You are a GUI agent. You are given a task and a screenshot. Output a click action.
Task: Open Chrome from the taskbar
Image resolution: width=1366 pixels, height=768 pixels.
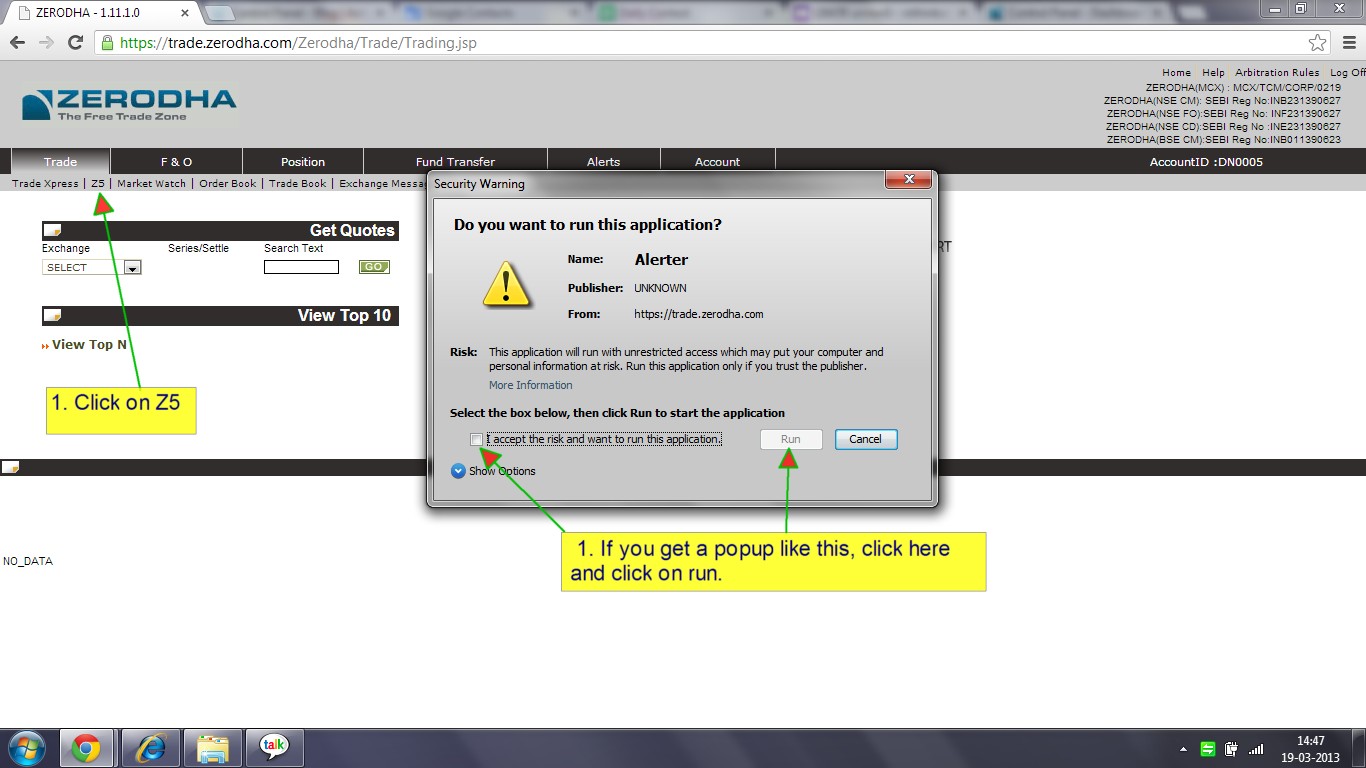[86, 748]
